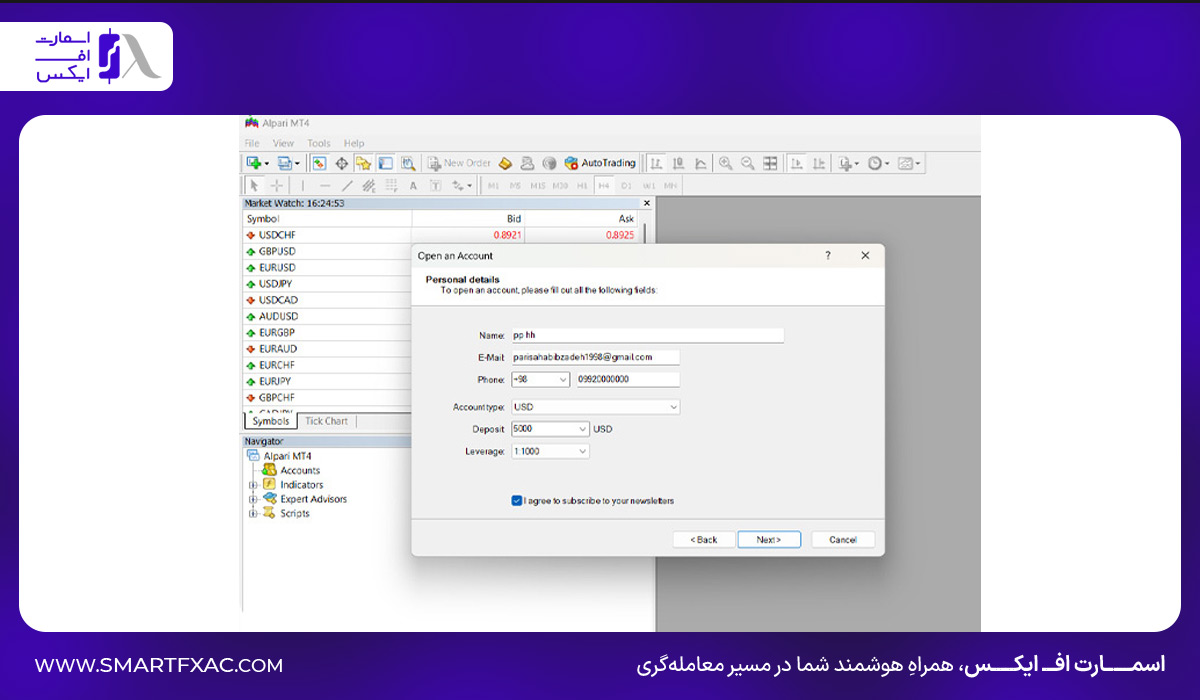Select the Text Label 'T' tool

(436, 186)
